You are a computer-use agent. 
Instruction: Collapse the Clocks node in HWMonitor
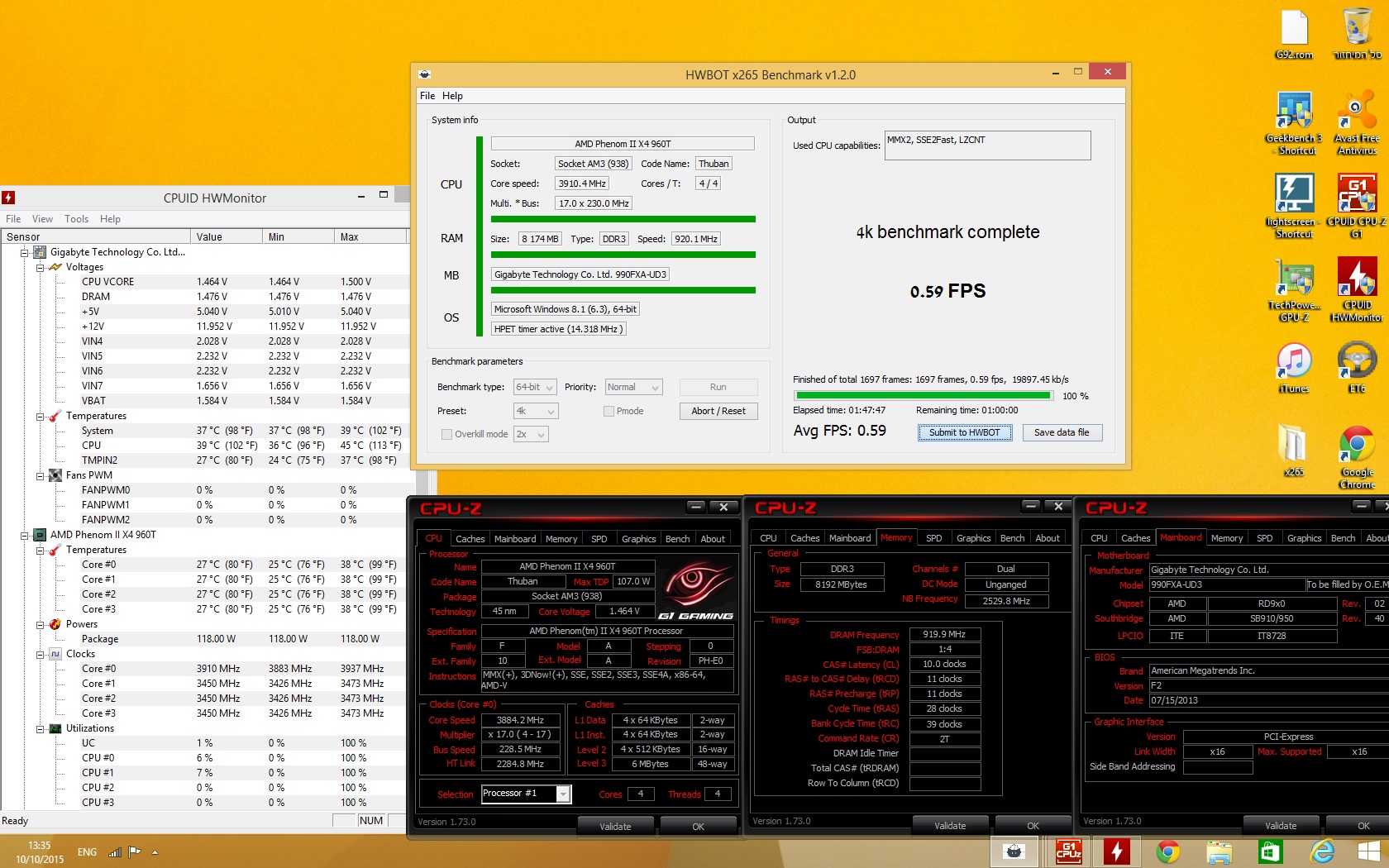40,655
